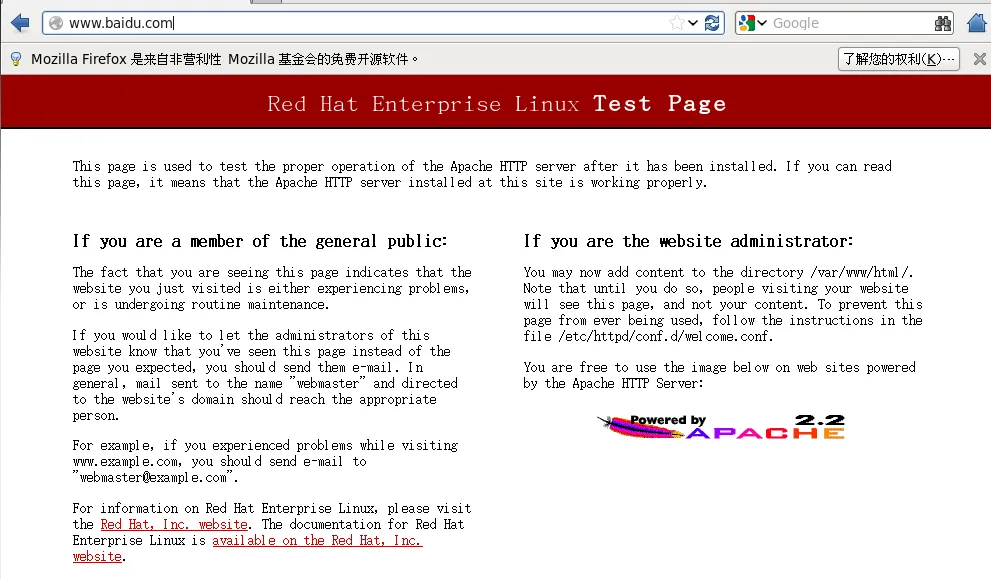This screenshot has width=991, height=579.
Task: Go to the home page
Action: pyautogui.click(x=977, y=23)
